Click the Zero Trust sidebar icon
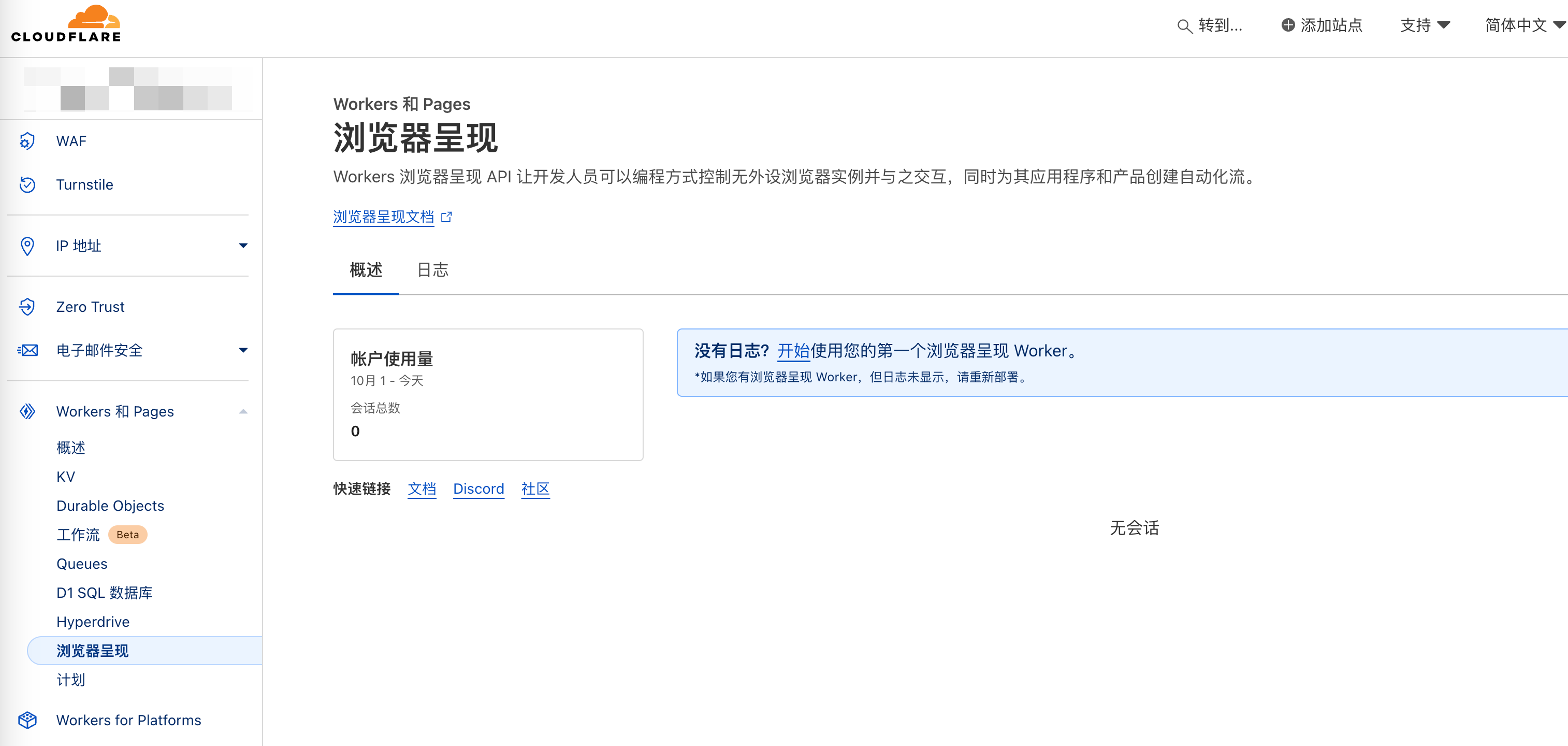Screen dimensions: 1568x746 point(27,306)
